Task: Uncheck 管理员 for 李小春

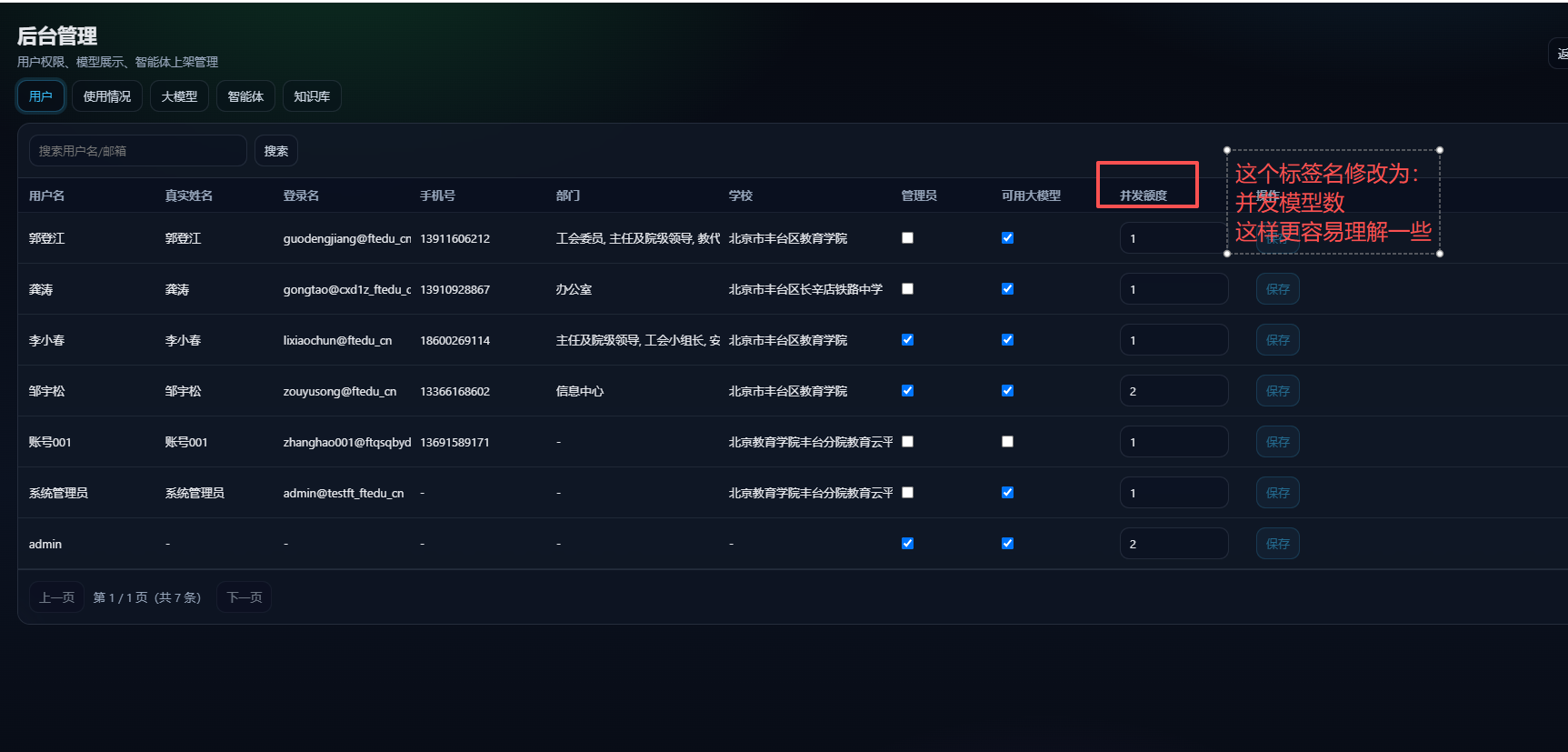Action: click(x=907, y=340)
